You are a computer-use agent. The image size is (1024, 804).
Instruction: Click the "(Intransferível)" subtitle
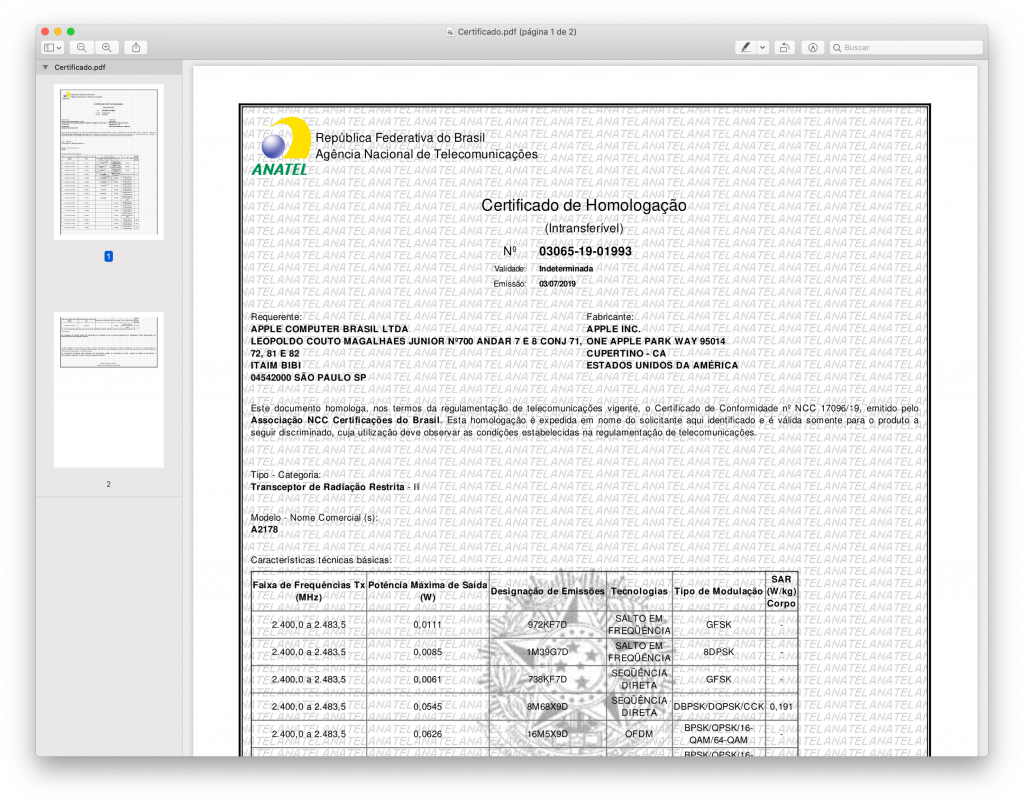point(584,229)
